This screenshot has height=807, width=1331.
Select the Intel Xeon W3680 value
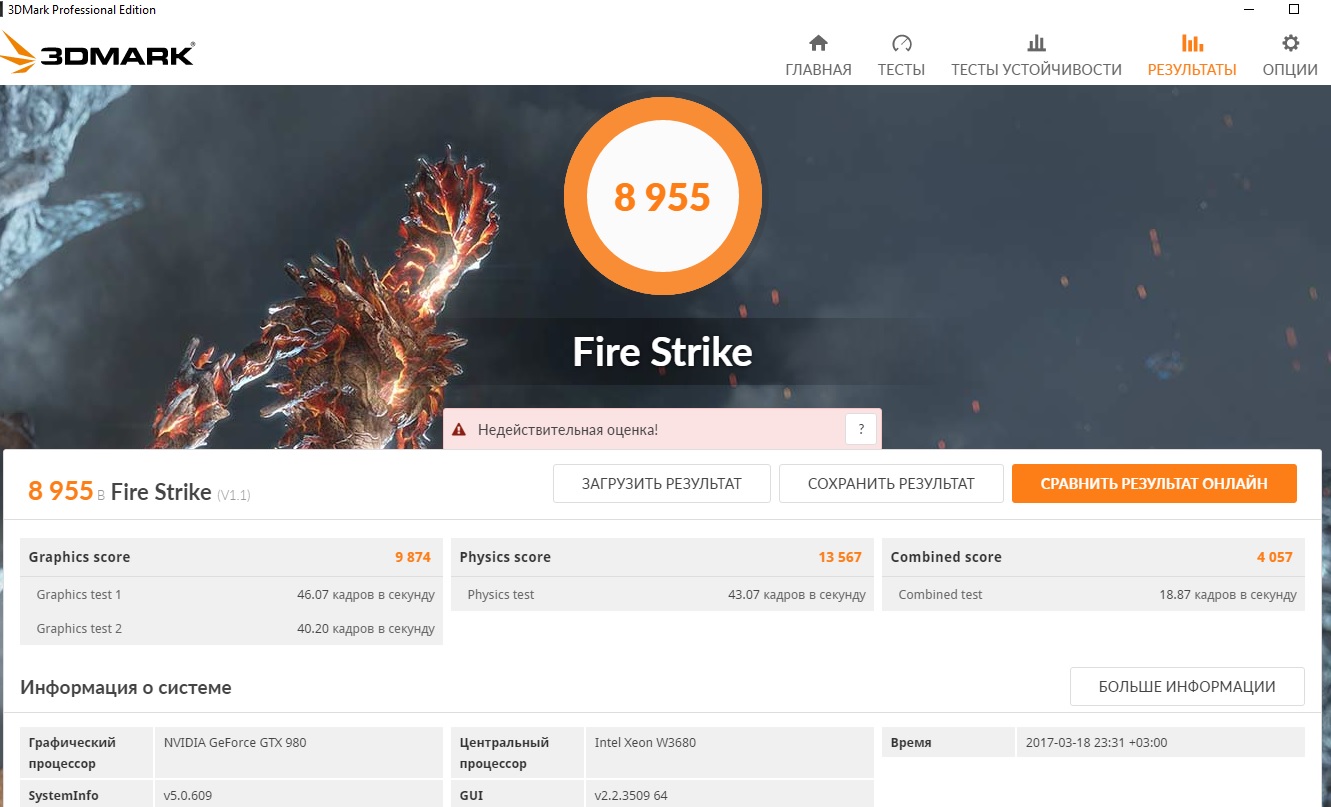[645, 743]
